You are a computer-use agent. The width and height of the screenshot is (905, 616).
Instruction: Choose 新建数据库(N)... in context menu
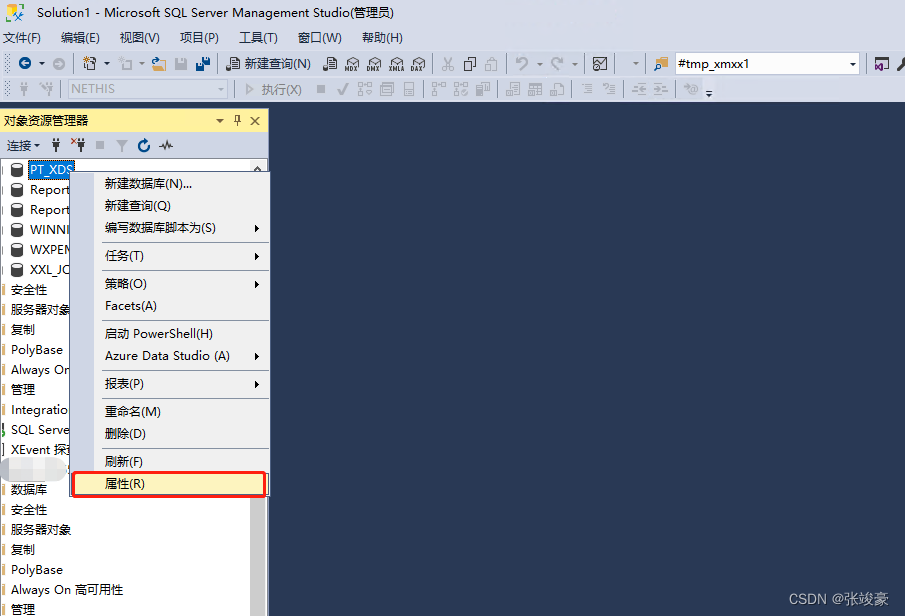click(x=148, y=184)
